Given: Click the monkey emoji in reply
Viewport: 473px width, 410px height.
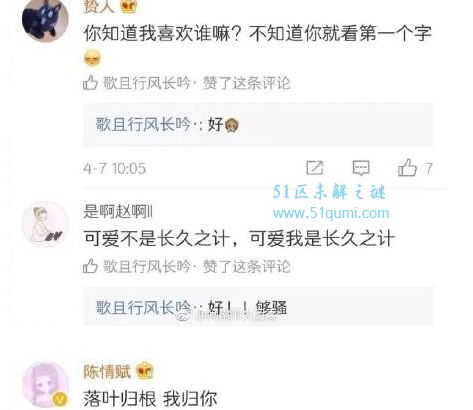Looking at the screenshot, I should coord(232,126).
